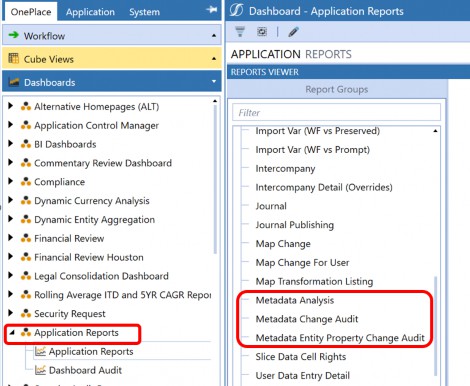Viewport: 470px width, 386px height.
Task: Select Import Var (WF vs Preserved) report
Action: [x=318, y=131]
